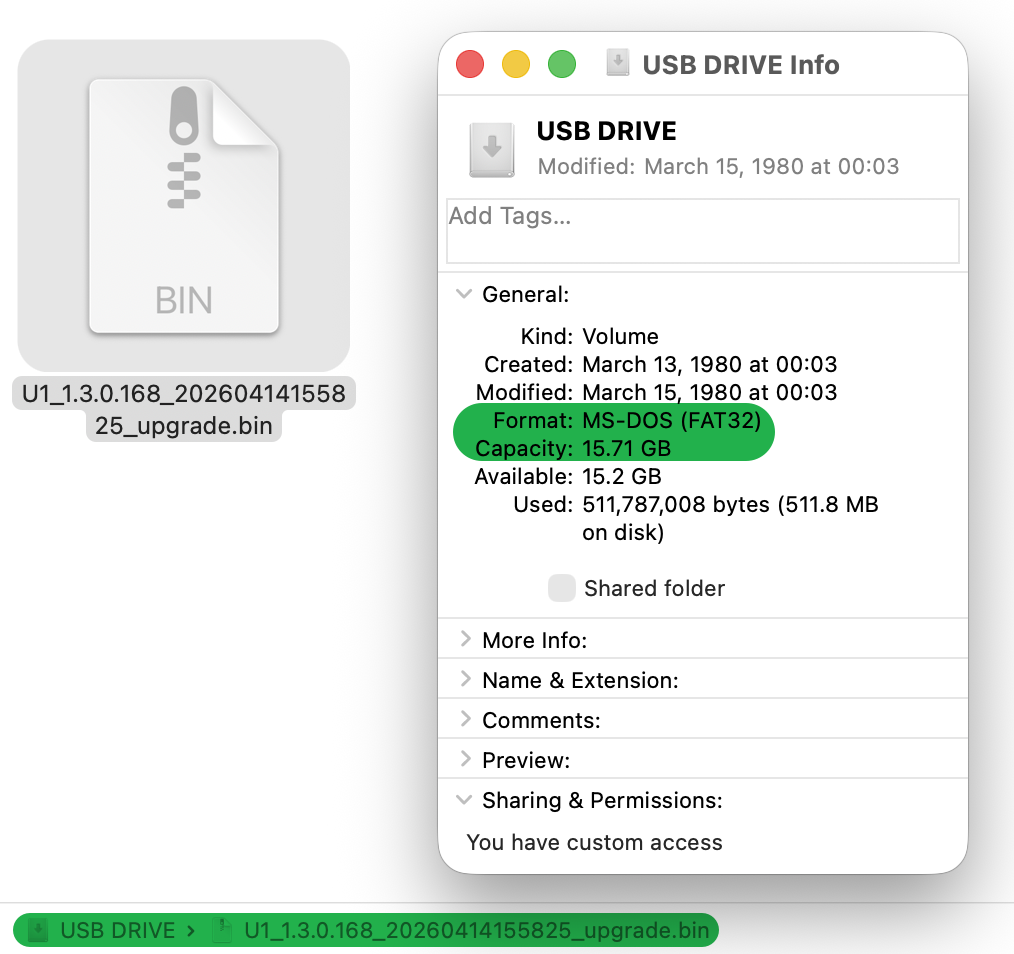This screenshot has width=1014, height=954.
Task: Select the USB DRIVE label in the path bar
Action: tap(116, 931)
